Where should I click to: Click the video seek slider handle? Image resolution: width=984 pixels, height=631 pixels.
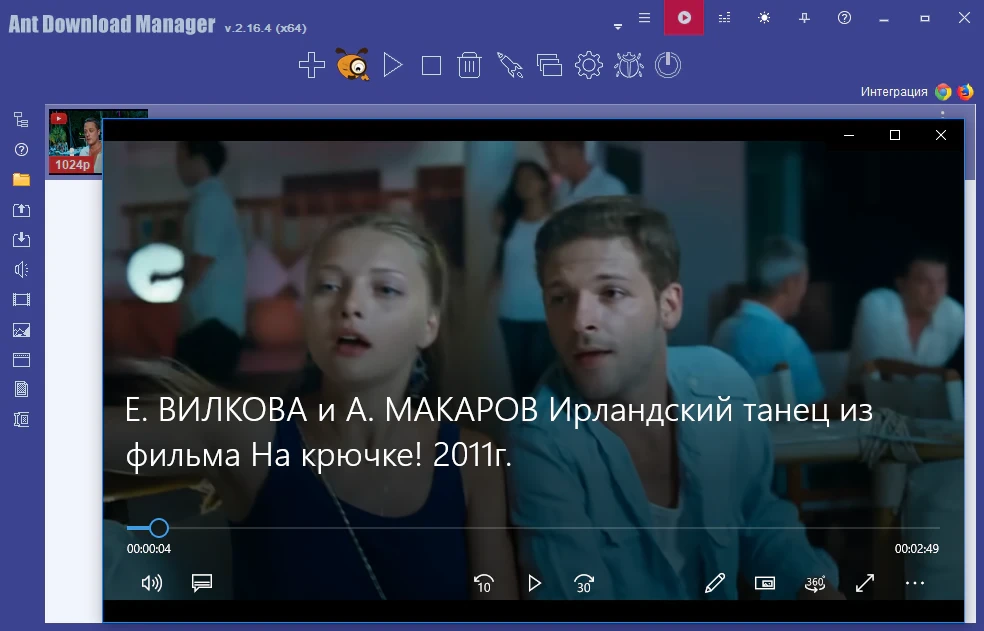pos(159,528)
